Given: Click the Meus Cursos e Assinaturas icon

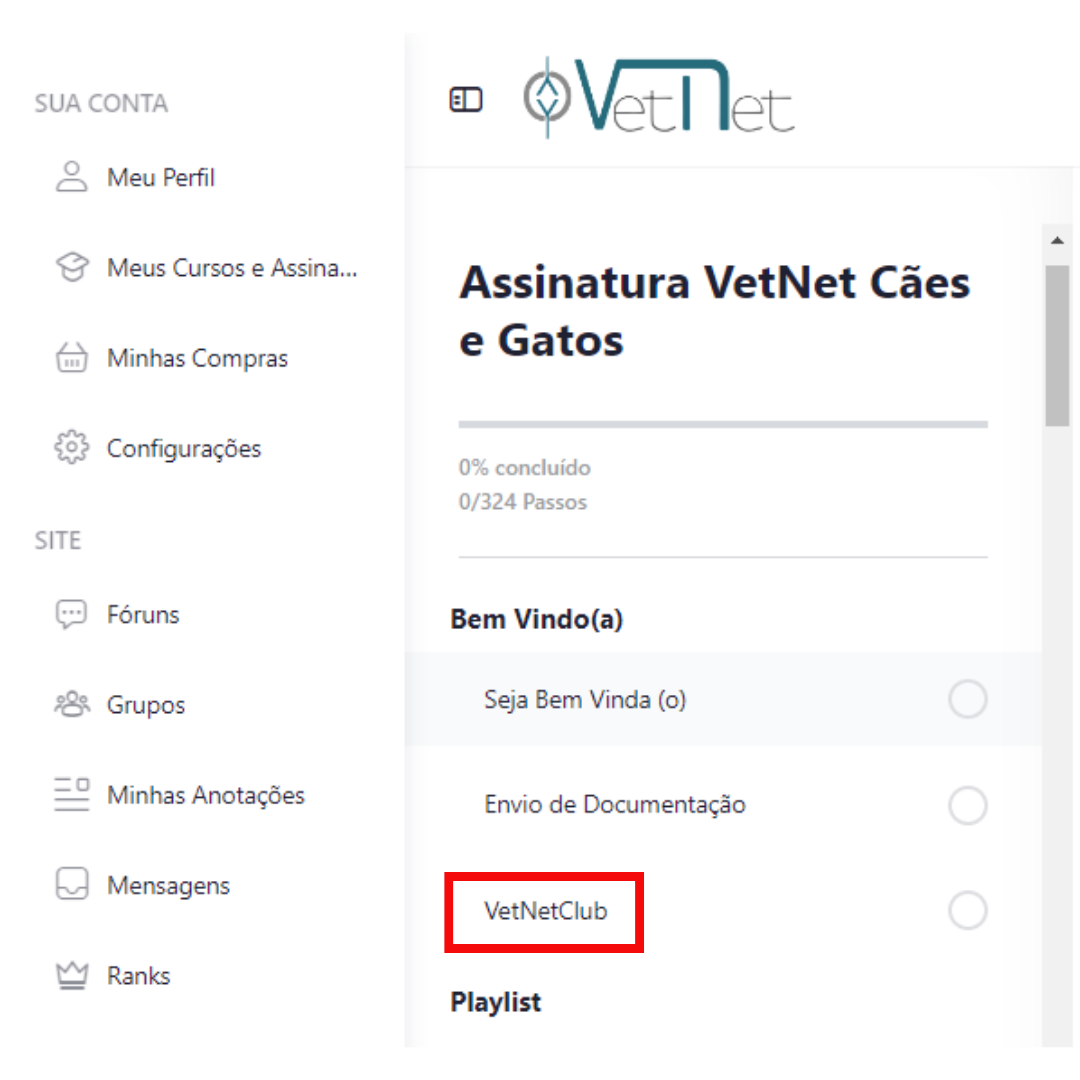Looking at the screenshot, I should [71, 267].
